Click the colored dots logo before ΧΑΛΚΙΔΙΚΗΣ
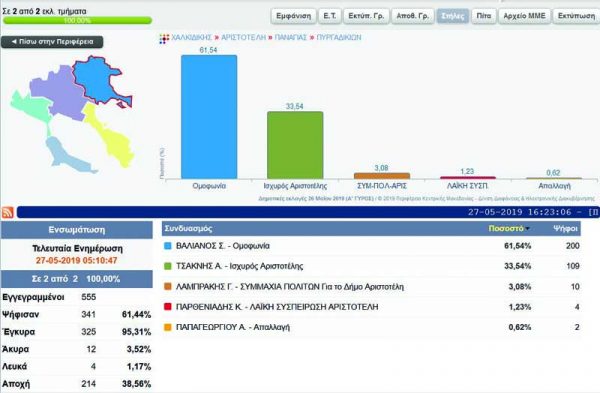Screen dimensions: 600x393 coord(164,39)
